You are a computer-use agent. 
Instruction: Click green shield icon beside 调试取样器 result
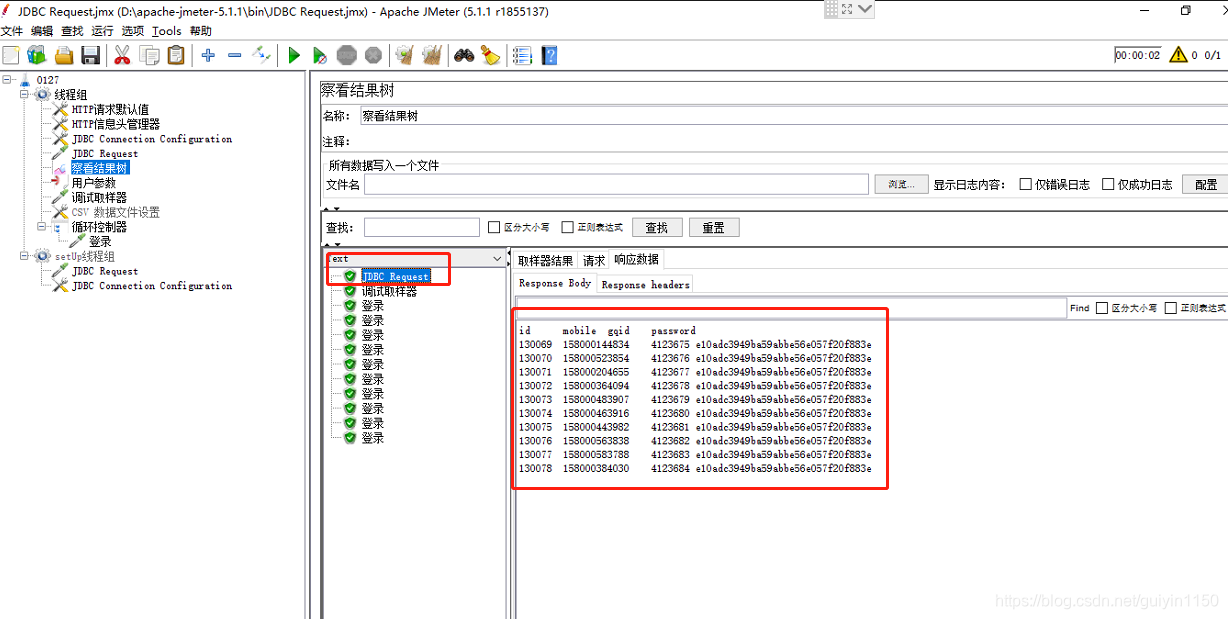click(350, 291)
